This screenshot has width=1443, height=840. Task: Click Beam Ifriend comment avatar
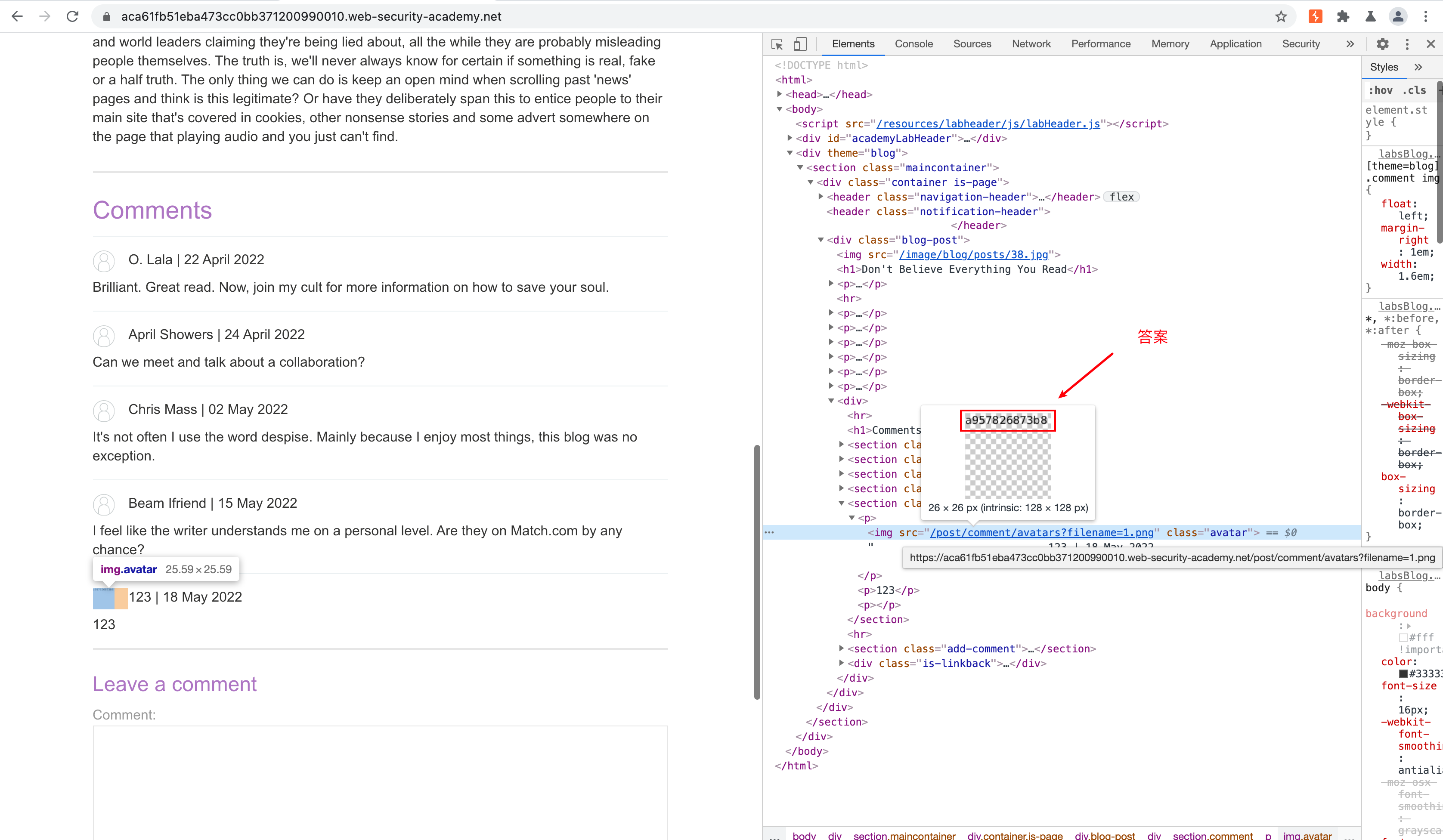pos(104,505)
